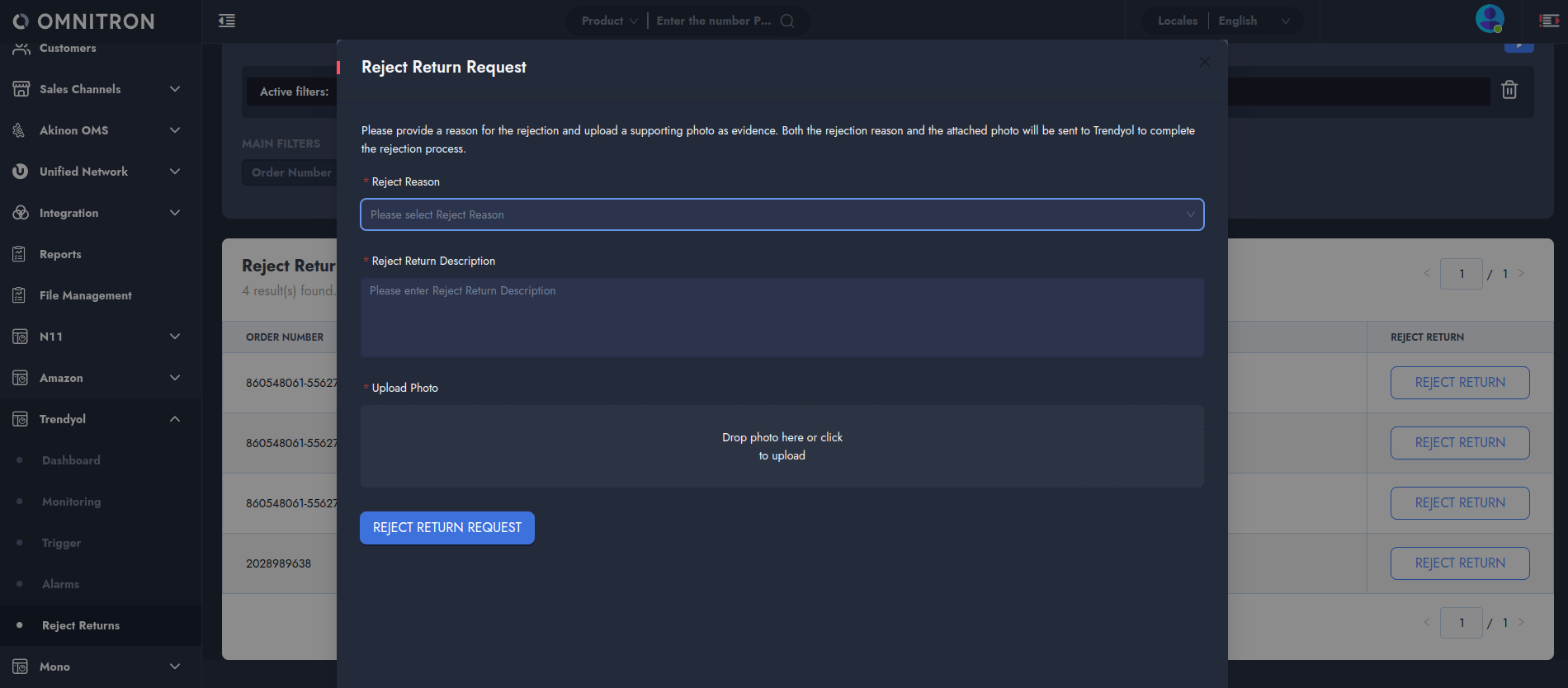Click the Reject Return Description text area
The image size is (1568, 688).
pyautogui.click(x=782, y=318)
